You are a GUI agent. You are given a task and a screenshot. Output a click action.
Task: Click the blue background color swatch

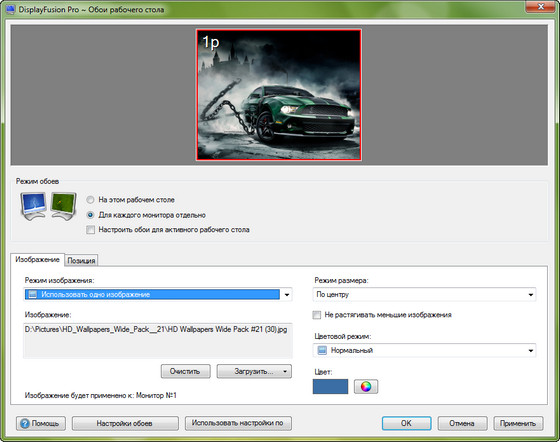tap(330, 386)
